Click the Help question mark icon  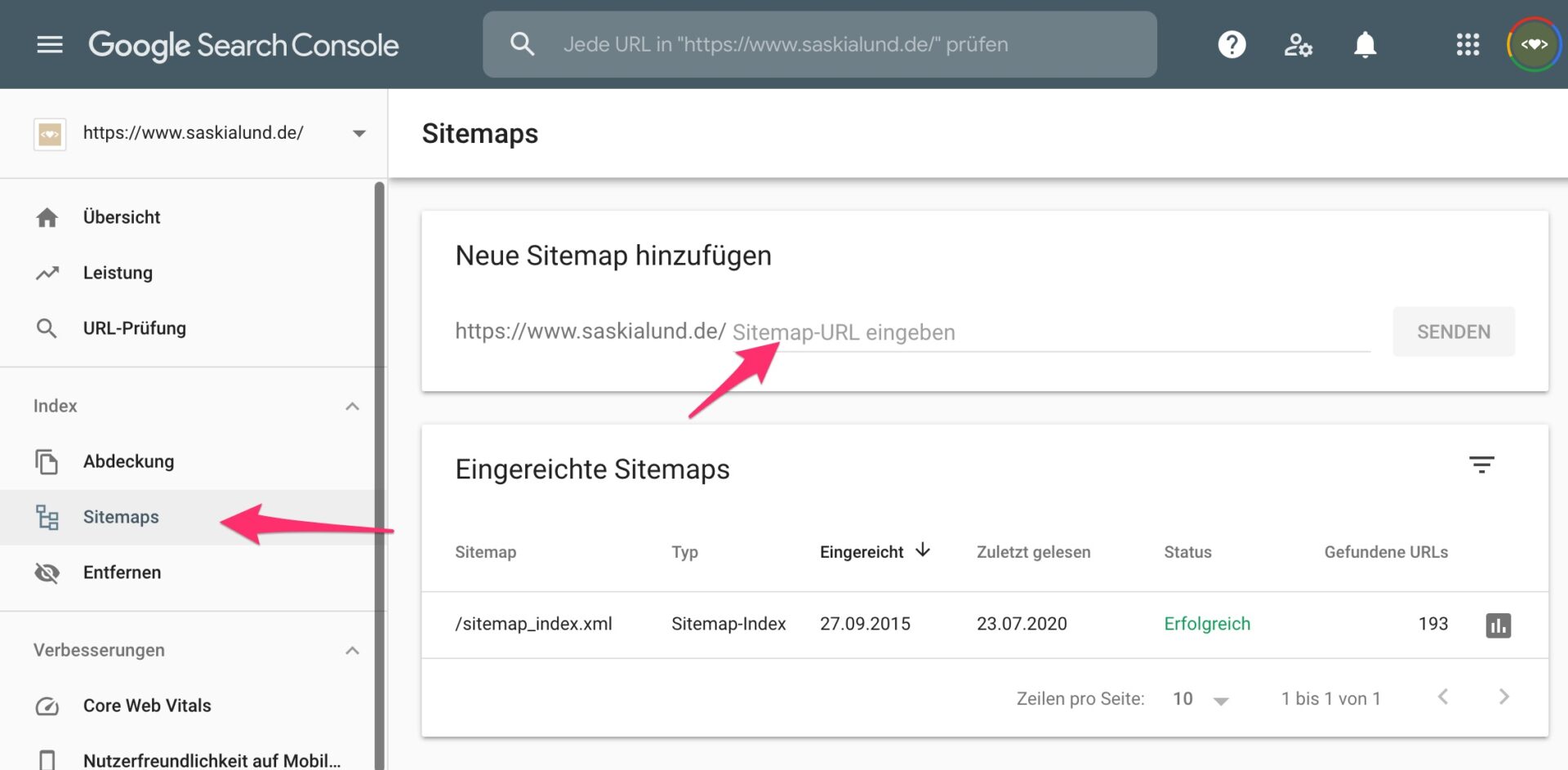coord(1232,44)
